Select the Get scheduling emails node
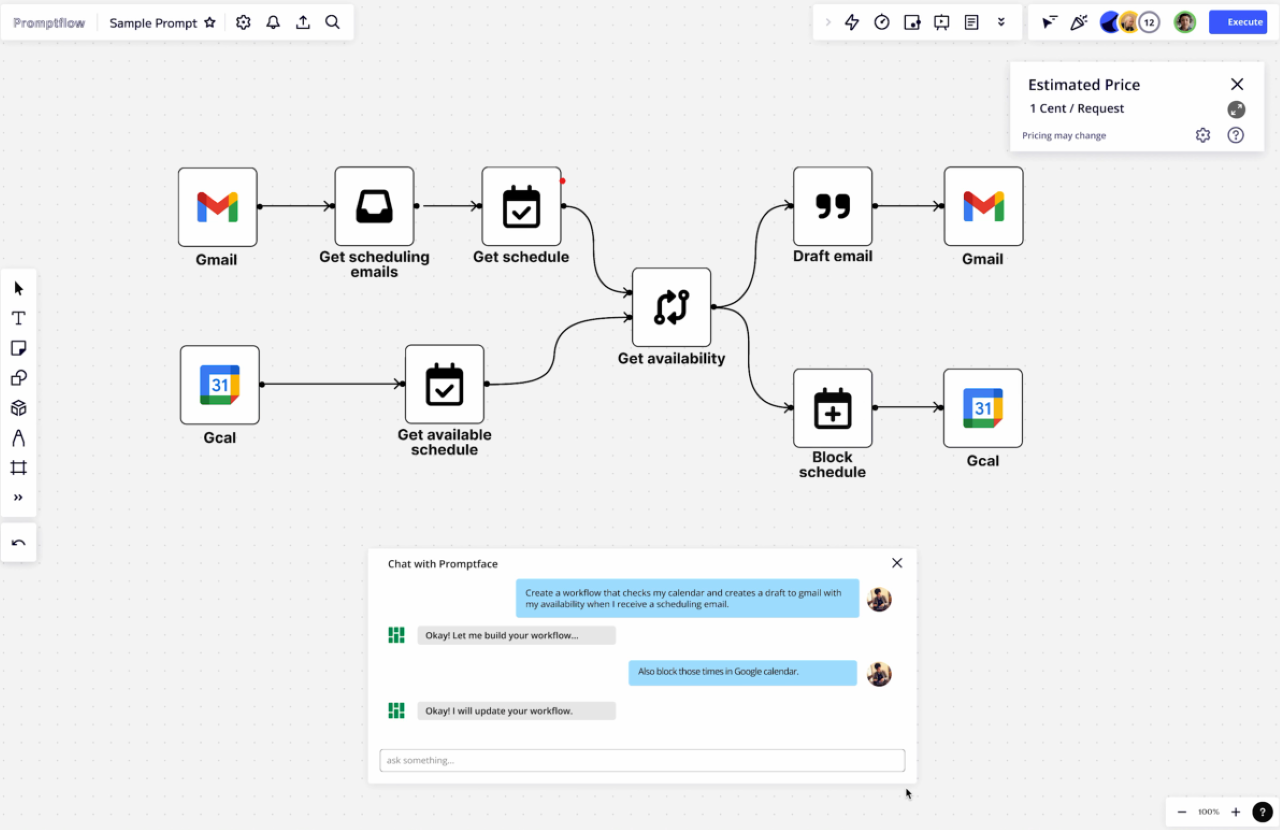This screenshot has height=830, width=1280. click(374, 207)
